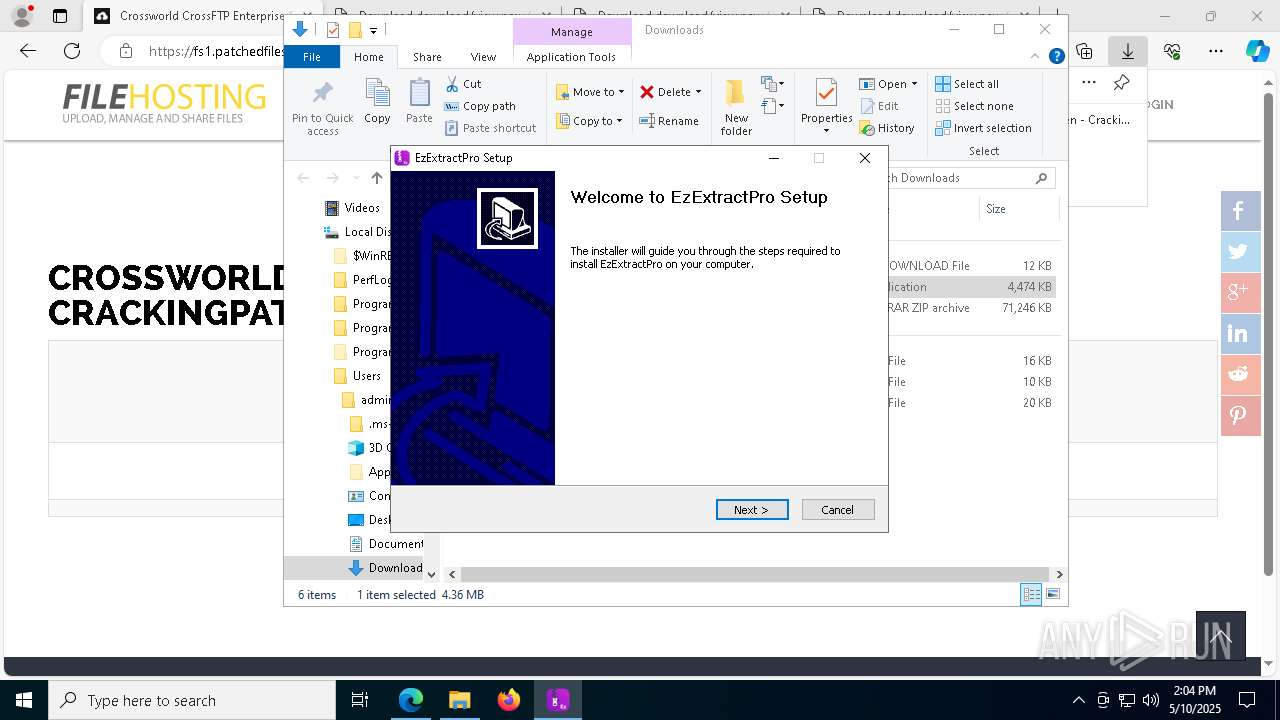The height and width of the screenshot is (720, 1280).
Task: Switch to the Share ribbon tab
Action: [x=427, y=57]
